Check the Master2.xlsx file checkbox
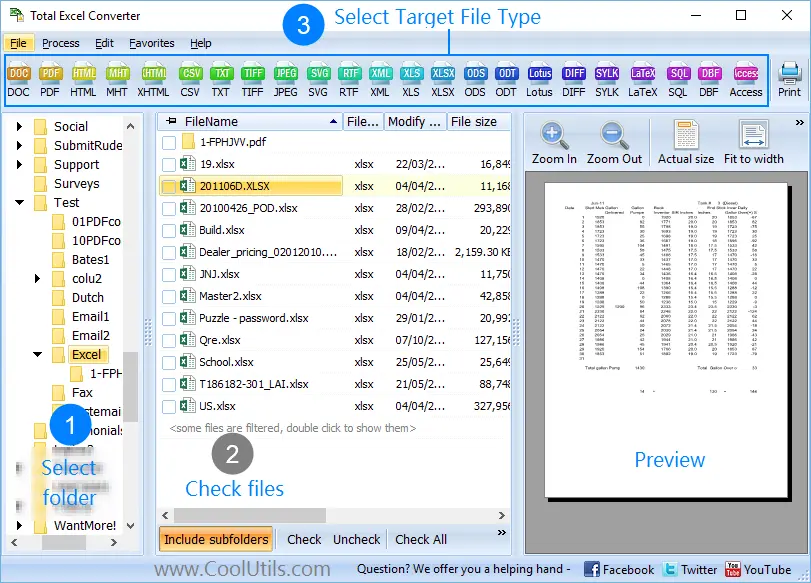Viewport: 811px width, 583px height. point(167,296)
